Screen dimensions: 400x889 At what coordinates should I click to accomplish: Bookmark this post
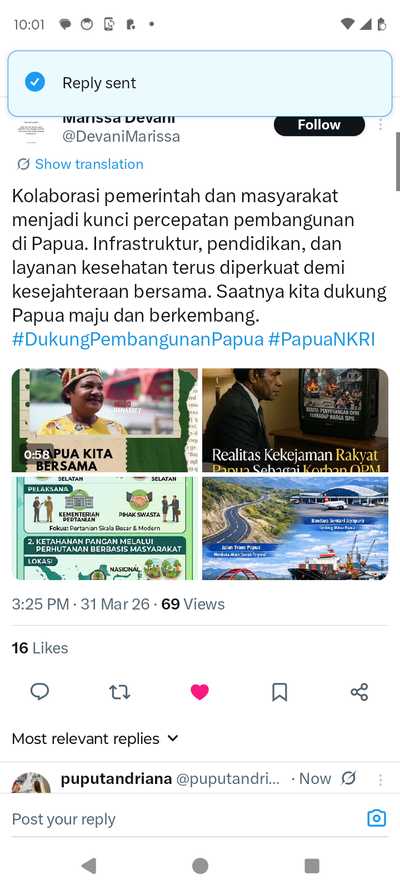click(x=279, y=692)
